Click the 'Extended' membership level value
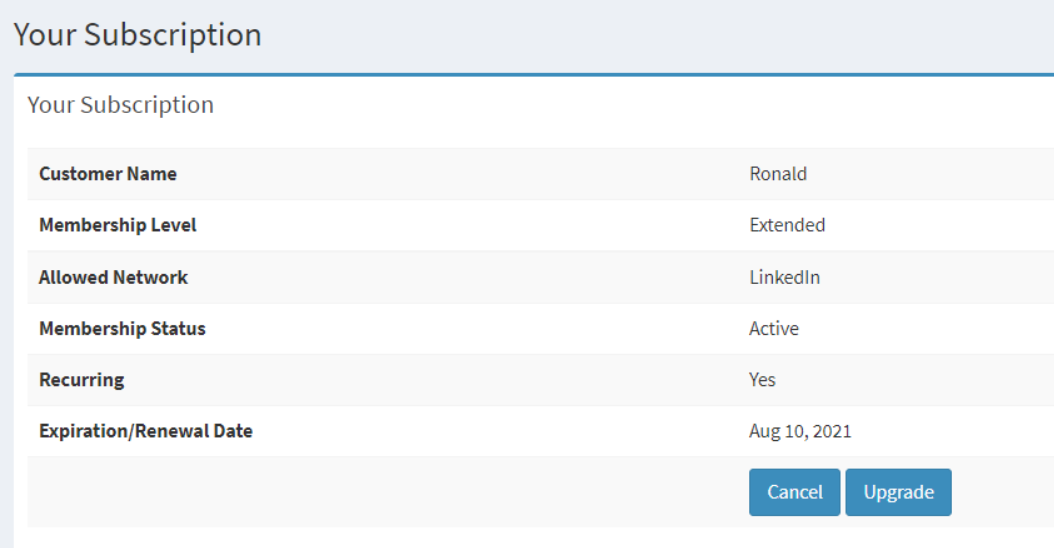The height and width of the screenshot is (548, 1054). point(787,225)
